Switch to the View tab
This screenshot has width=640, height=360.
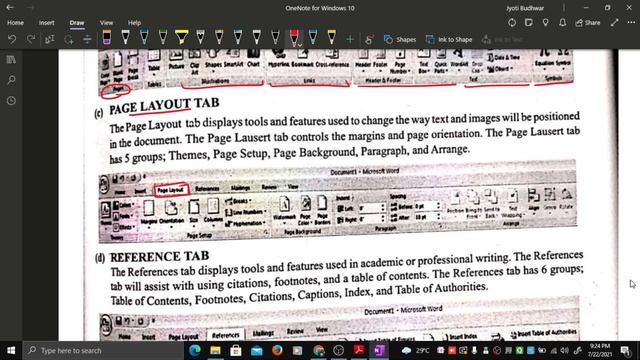coord(107,23)
